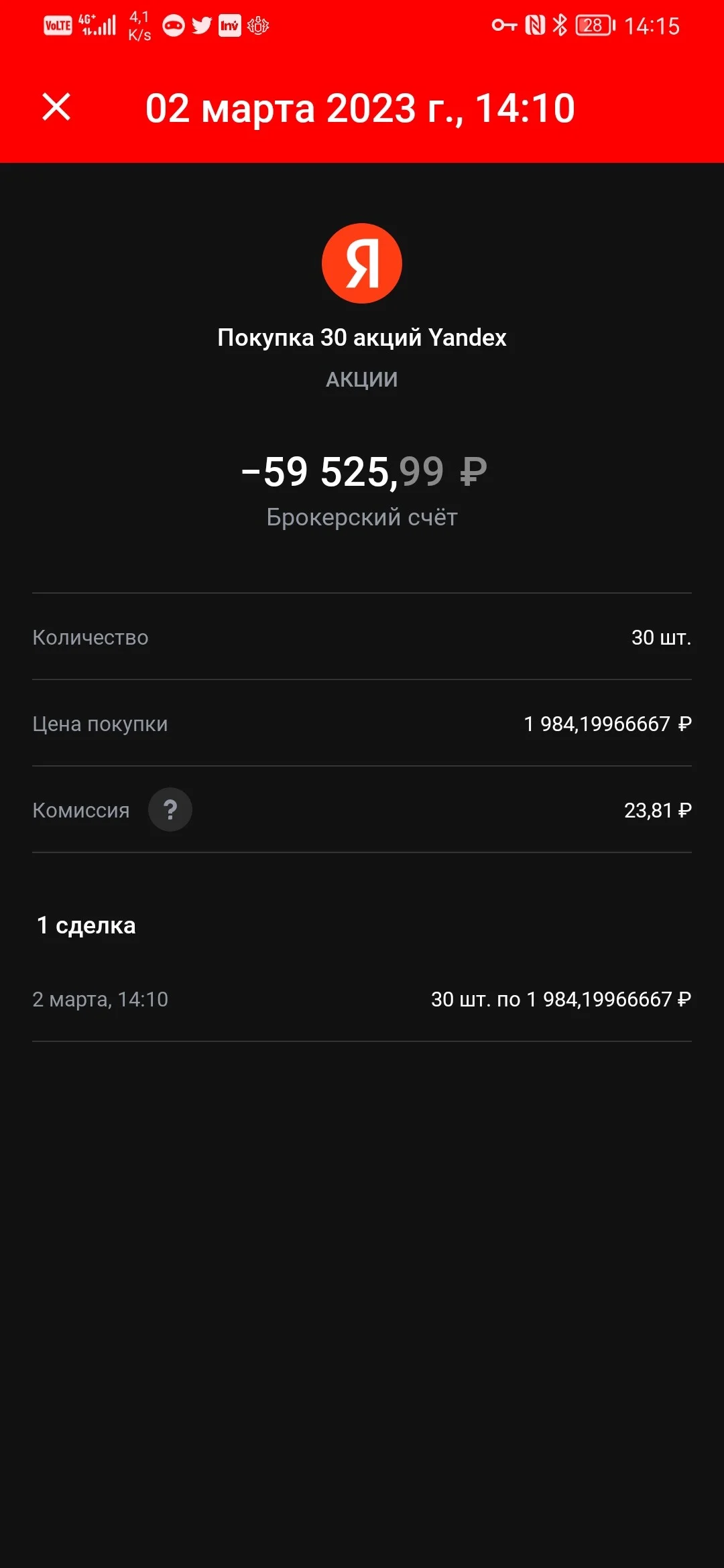Tap the Yandex logo icon

[x=362, y=263]
